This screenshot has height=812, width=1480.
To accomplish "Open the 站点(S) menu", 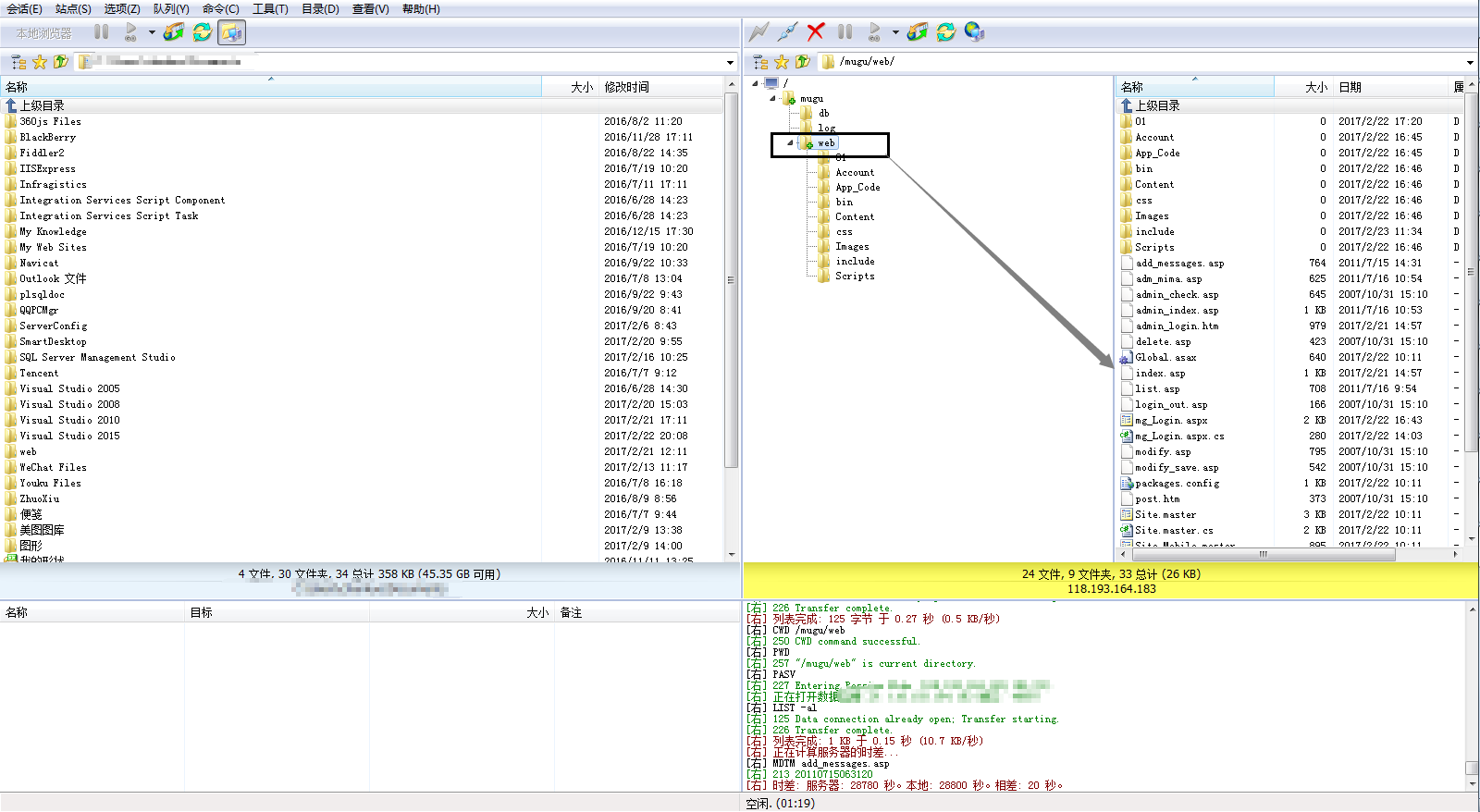I will tap(73, 9).
